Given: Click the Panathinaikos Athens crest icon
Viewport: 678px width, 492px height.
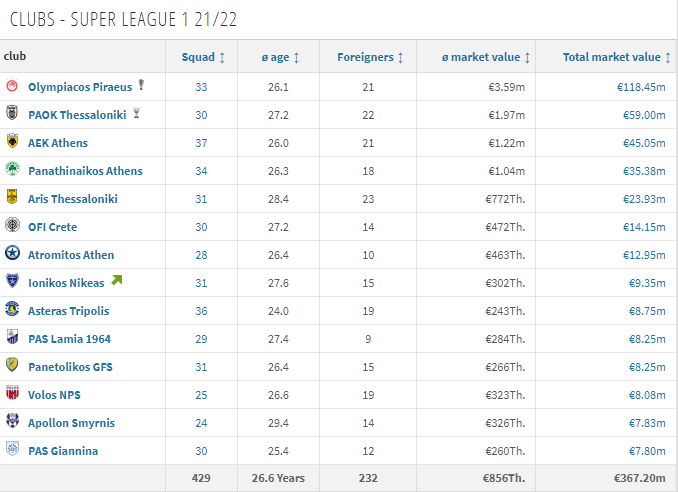Looking at the screenshot, I should coord(12,169).
